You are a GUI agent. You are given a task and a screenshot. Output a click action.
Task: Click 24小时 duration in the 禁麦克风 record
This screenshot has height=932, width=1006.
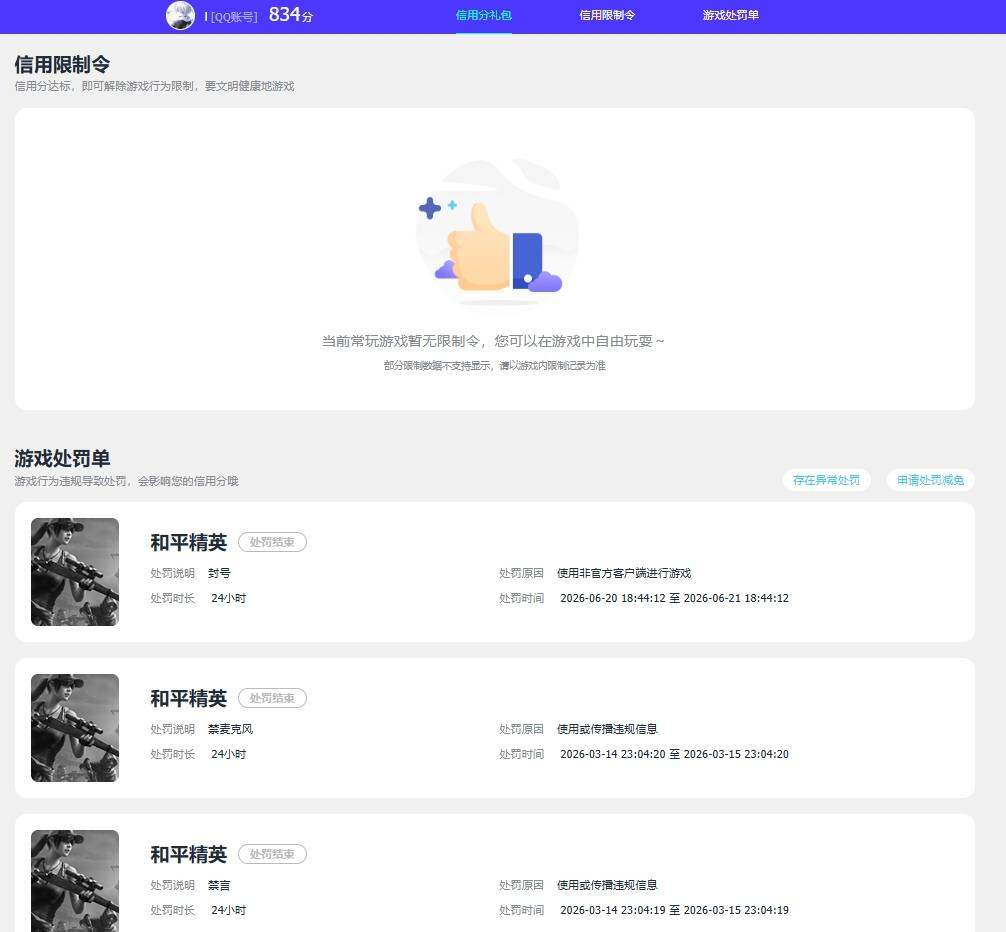click(x=229, y=754)
